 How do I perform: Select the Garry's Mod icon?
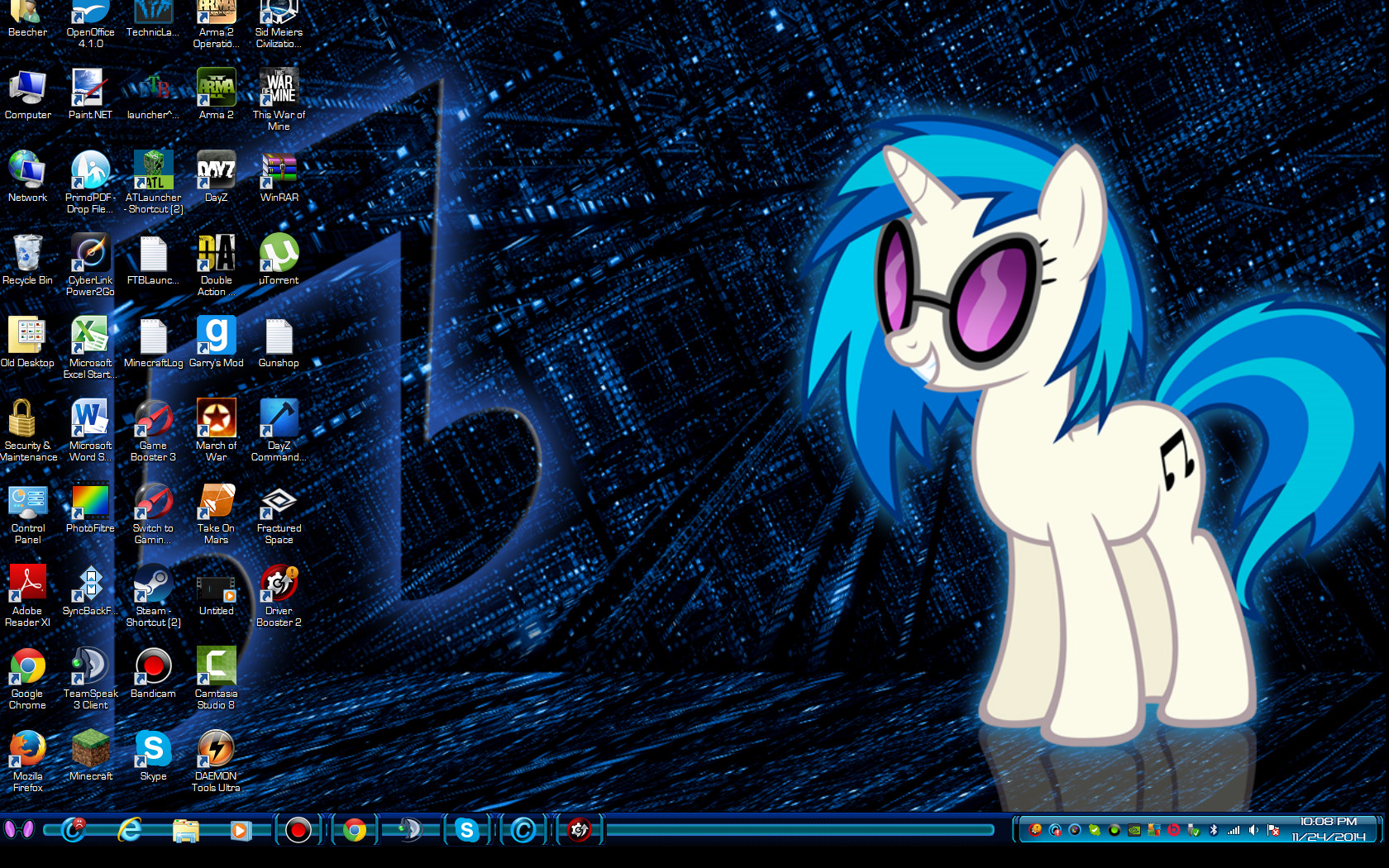pyautogui.click(x=216, y=342)
